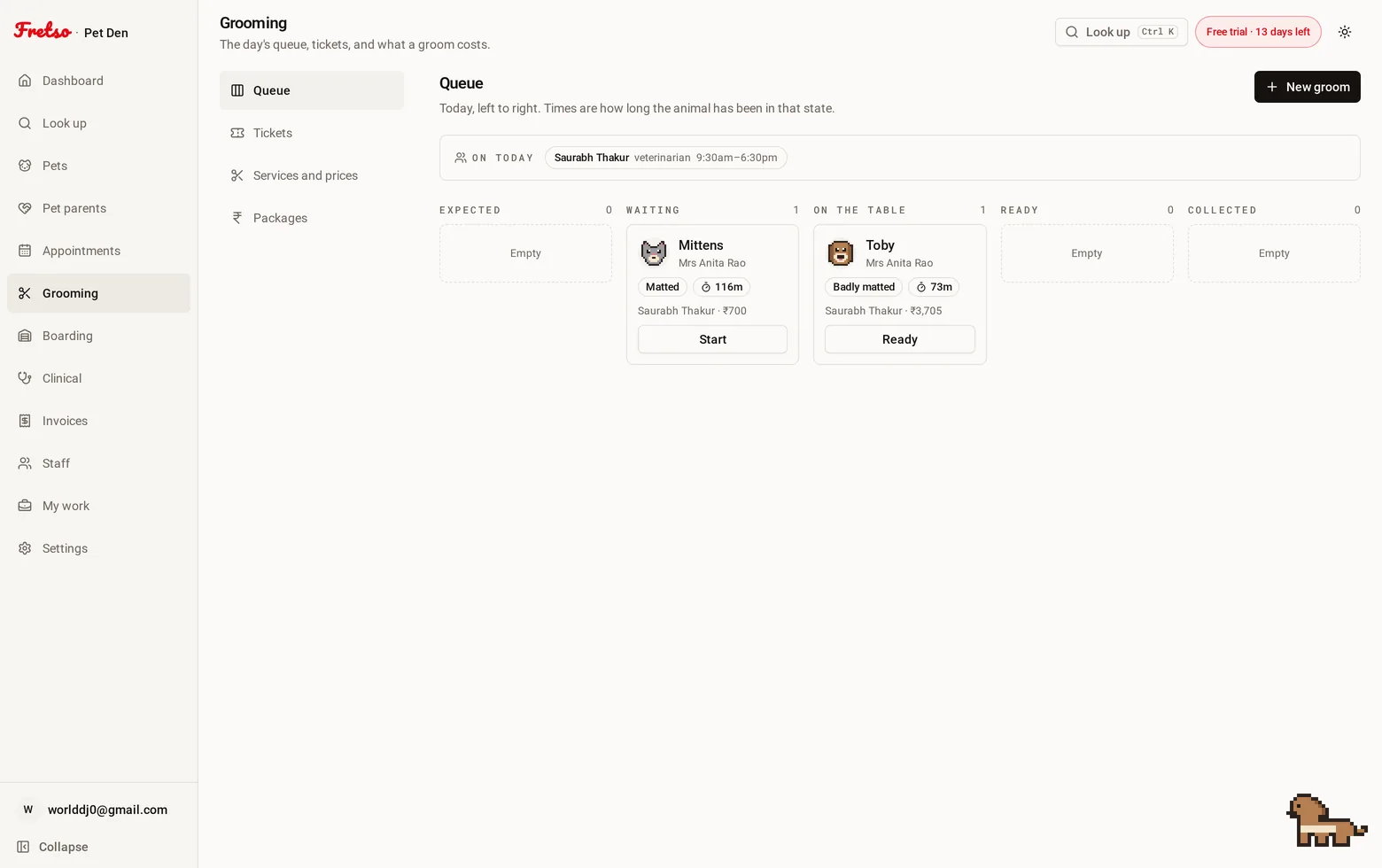Open Staff management page
This screenshot has width=1382, height=868.
(x=98, y=463)
